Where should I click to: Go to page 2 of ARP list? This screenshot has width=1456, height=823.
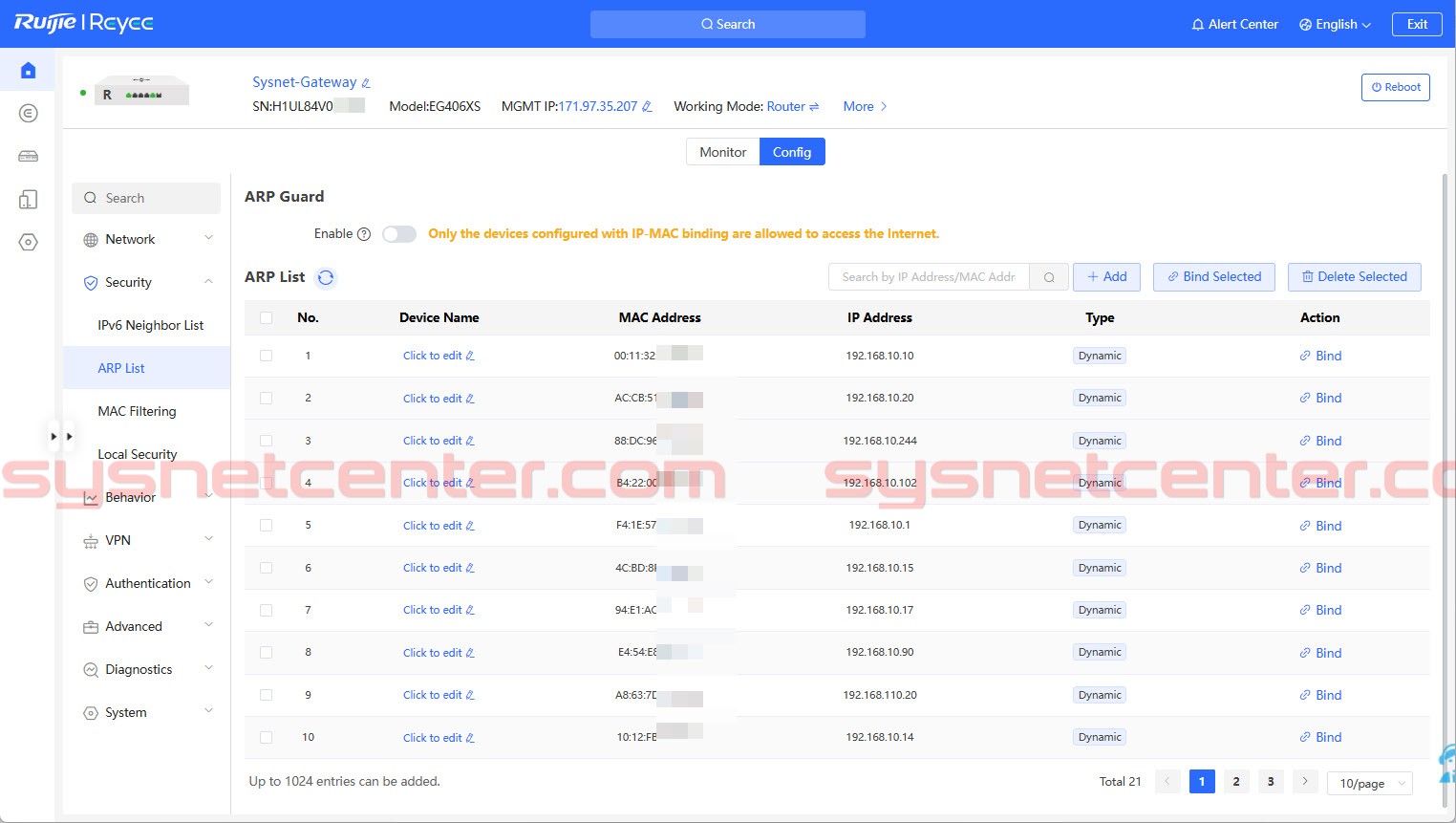(x=1236, y=782)
